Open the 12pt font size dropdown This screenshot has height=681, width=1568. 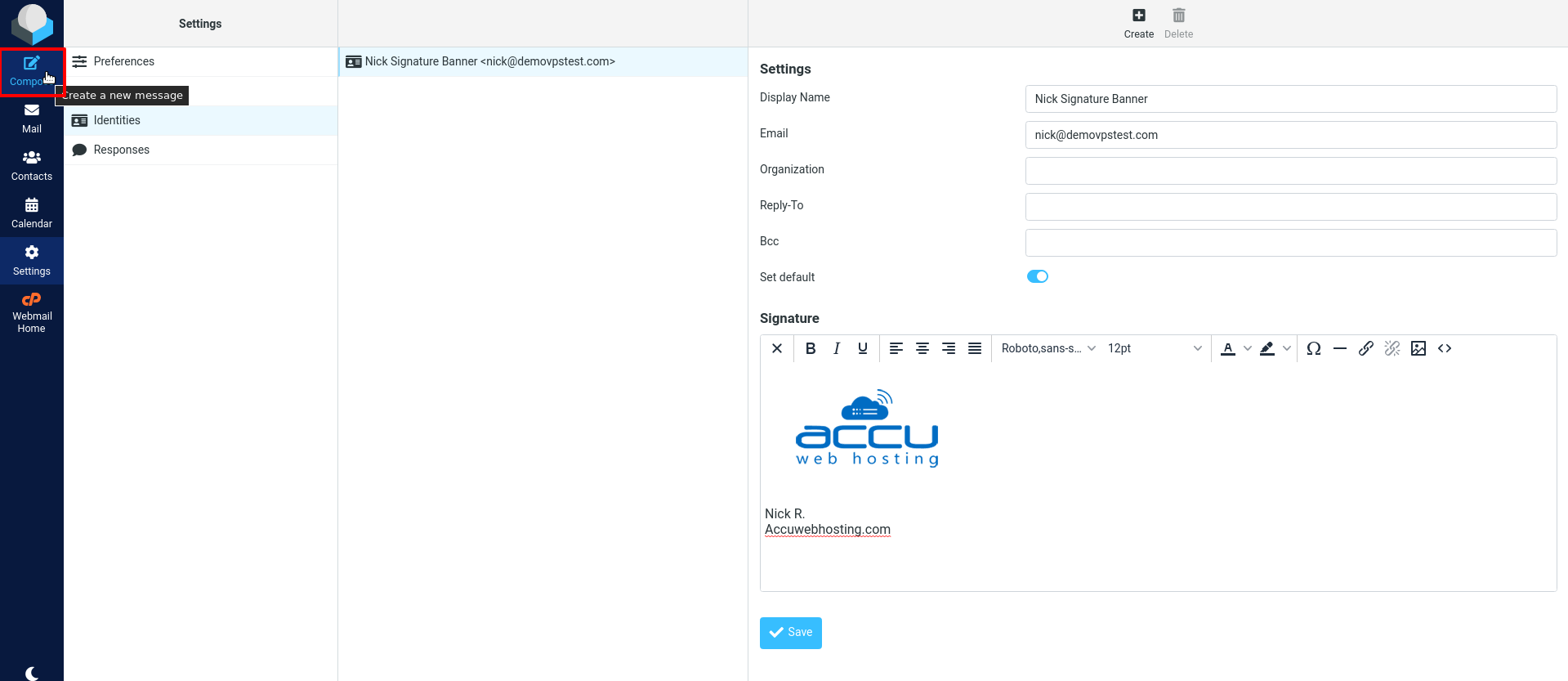point(1155,348)
